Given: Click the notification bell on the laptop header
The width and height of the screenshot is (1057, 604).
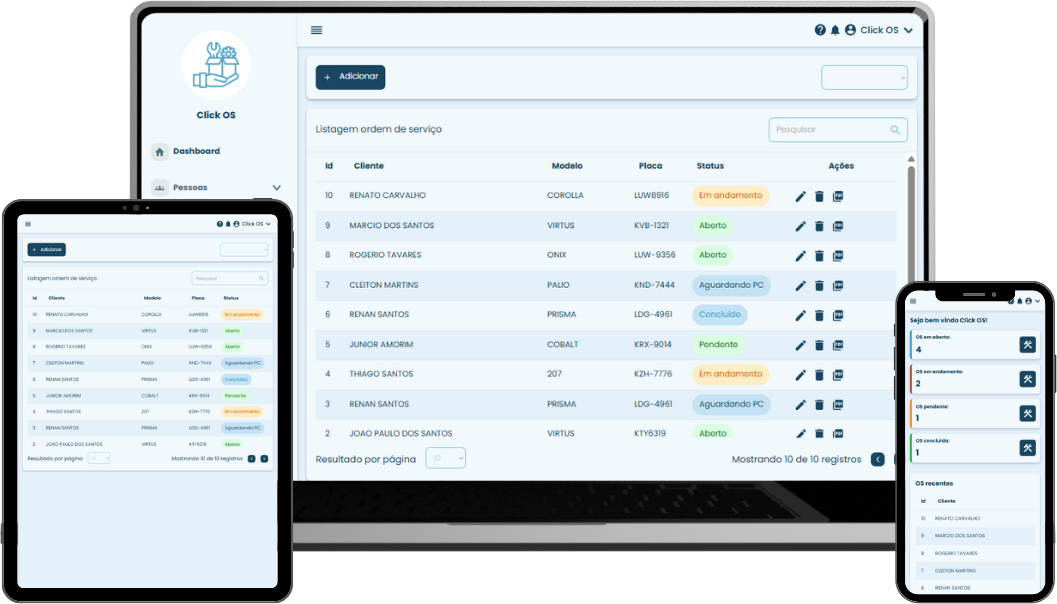Looking at the screenshot, I should click(x=835, y=30).
